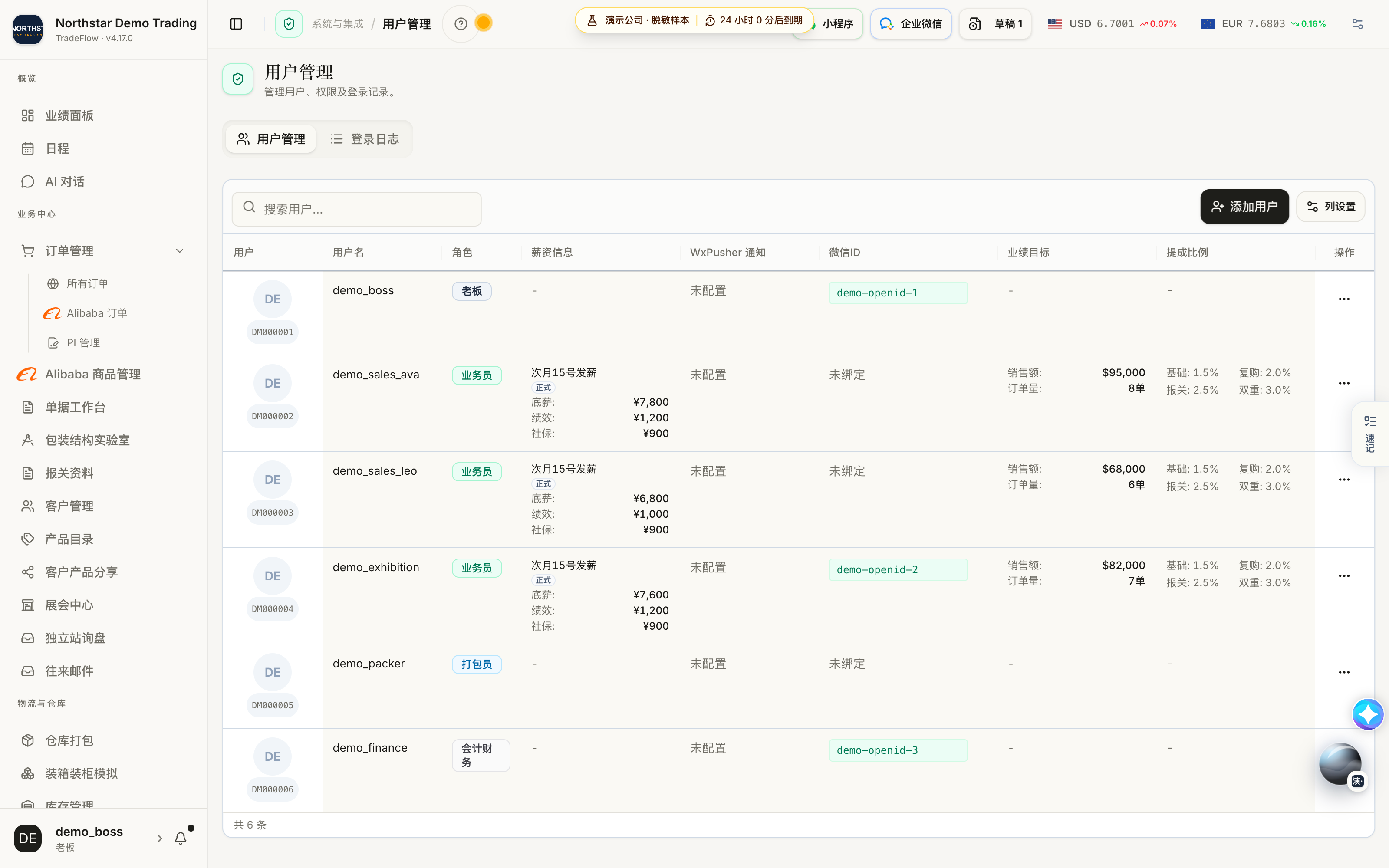Open the 速记 quick notes side tab
The height and width of the screenshot is (868, 1389).
(1370, 434)
